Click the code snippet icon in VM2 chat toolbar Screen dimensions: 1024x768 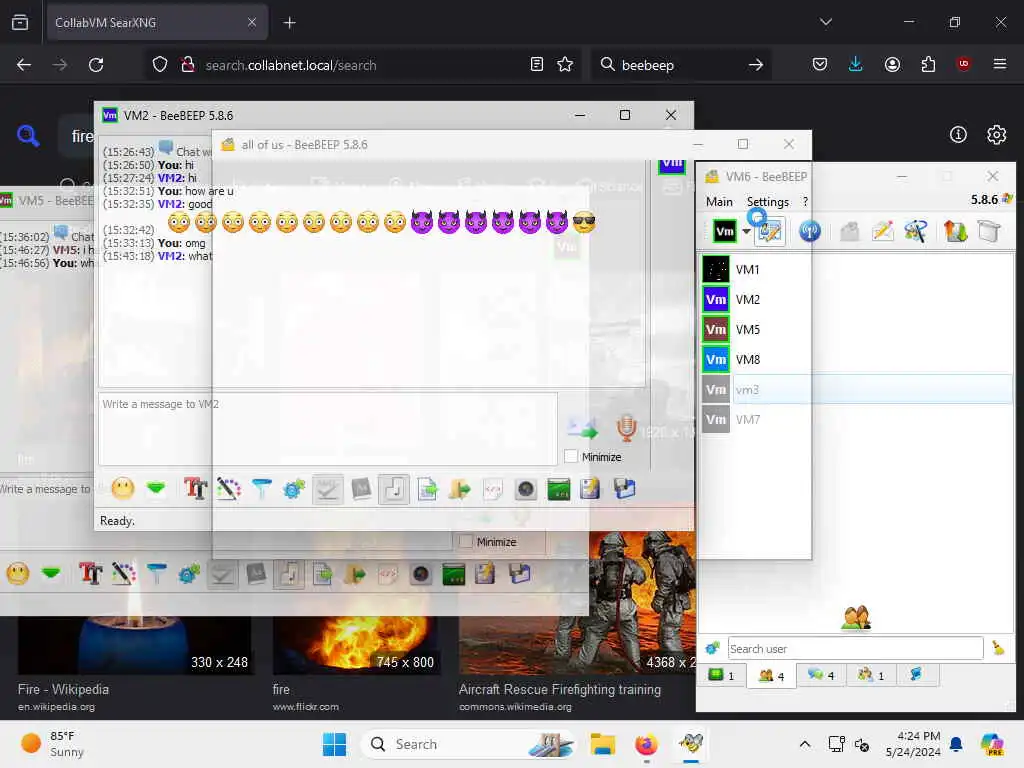[x=492, y=488]
